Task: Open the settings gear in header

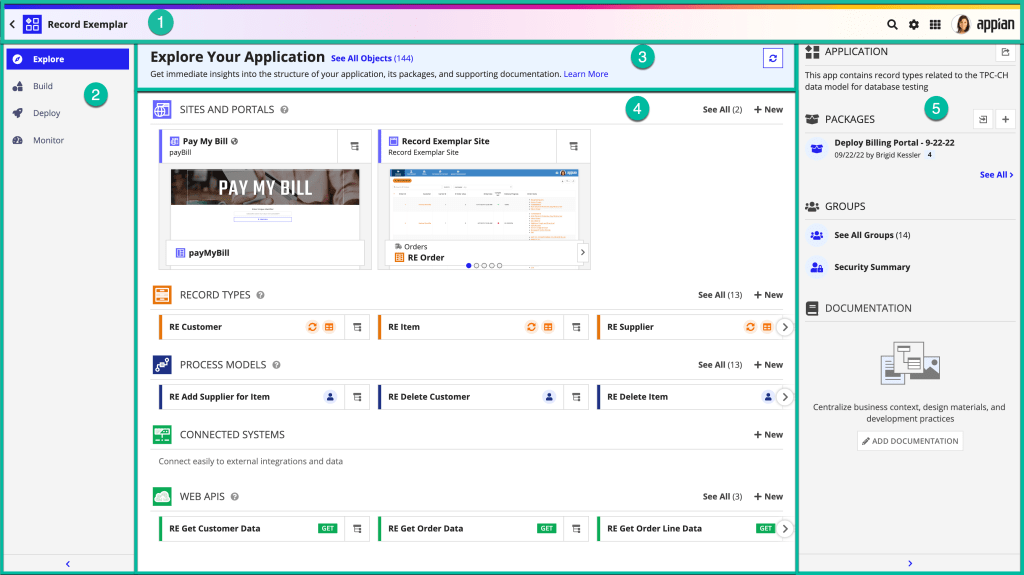Action: [x=913, y=24]
